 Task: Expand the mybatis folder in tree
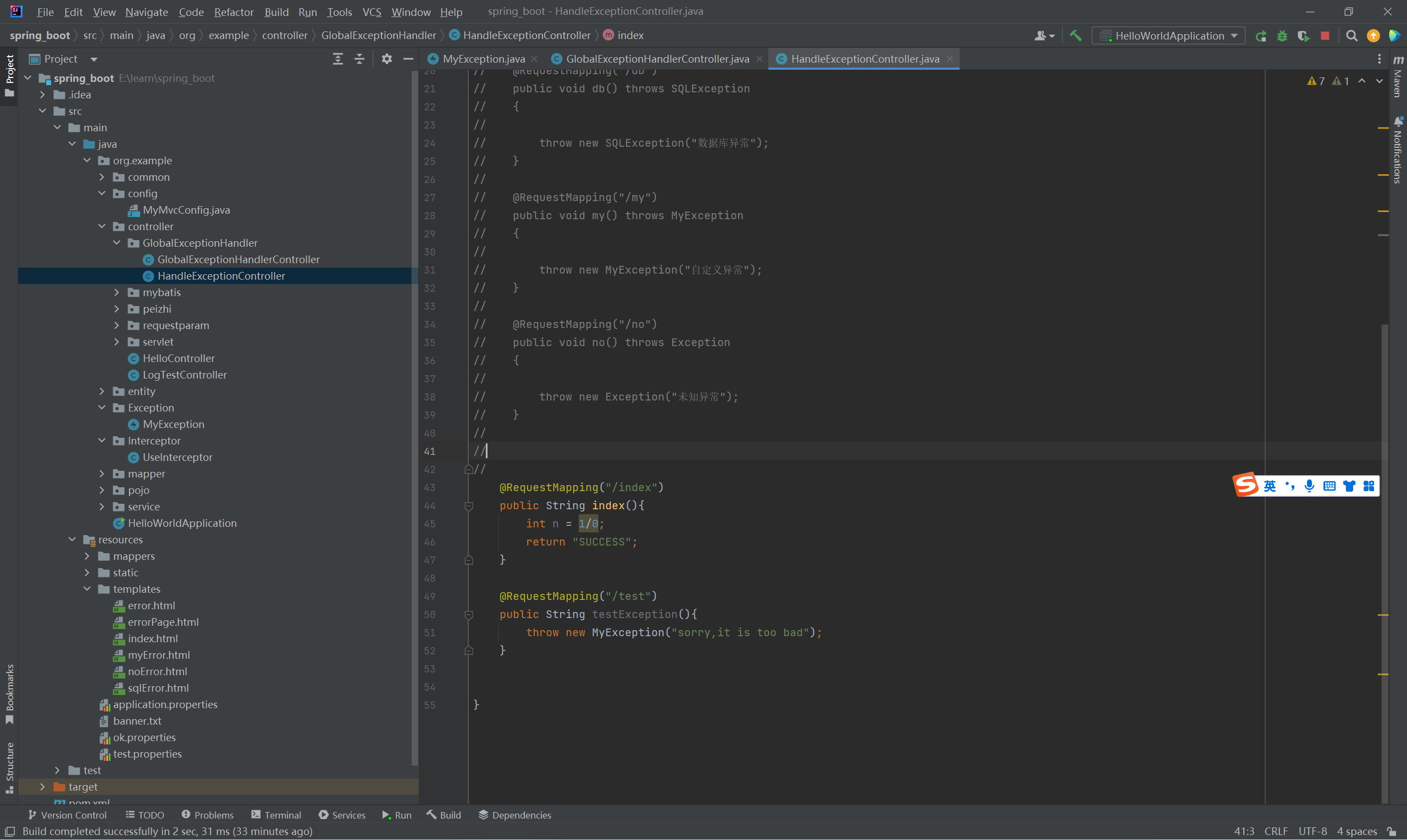(x=117, y=292)
